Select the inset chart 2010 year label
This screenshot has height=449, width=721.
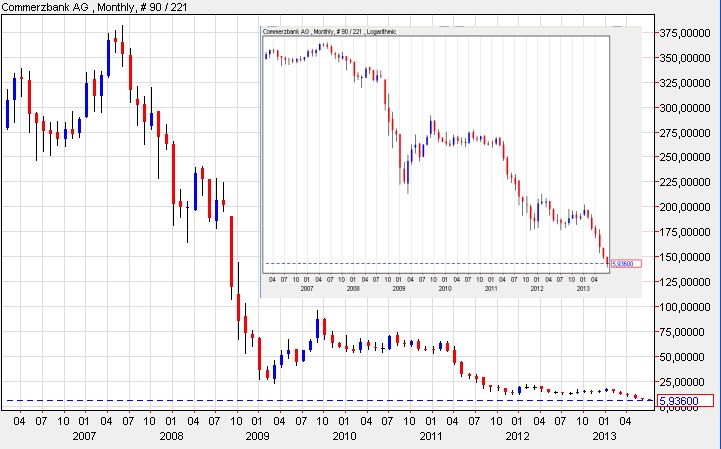click(445, 288)
